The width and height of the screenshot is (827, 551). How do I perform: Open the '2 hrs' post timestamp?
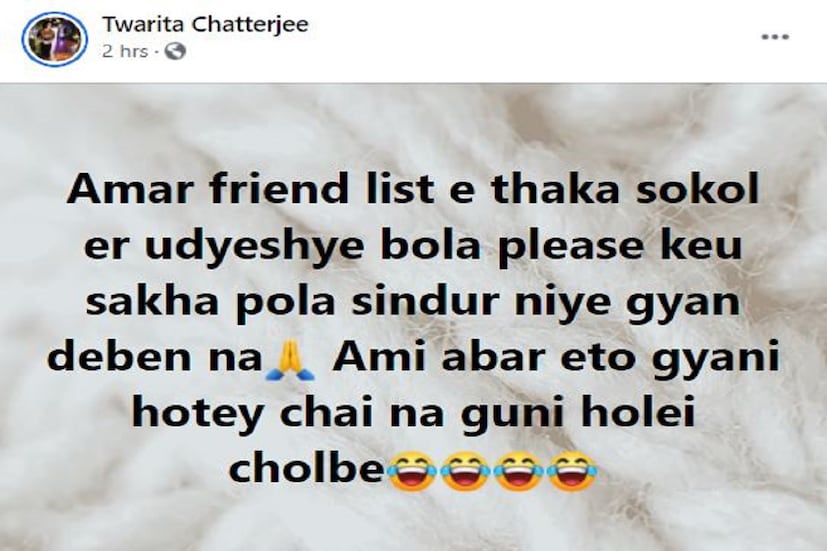tap(124, 52)
